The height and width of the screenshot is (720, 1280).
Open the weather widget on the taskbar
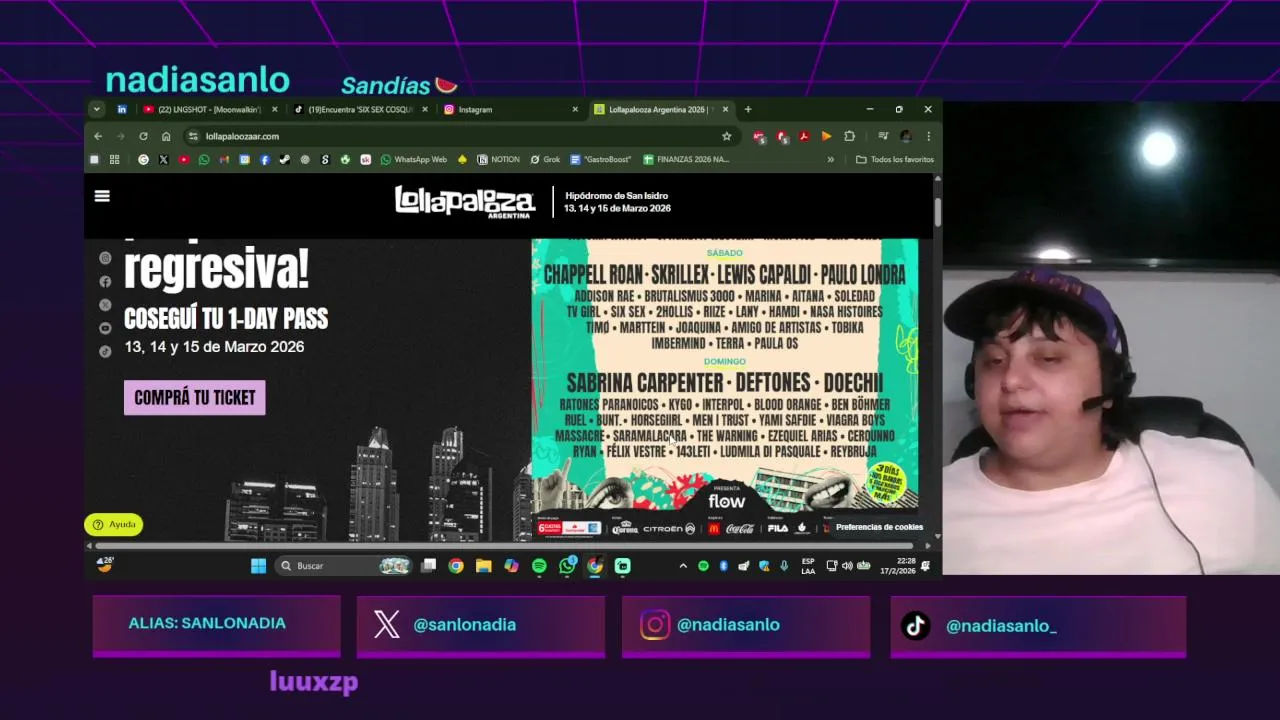105,565
